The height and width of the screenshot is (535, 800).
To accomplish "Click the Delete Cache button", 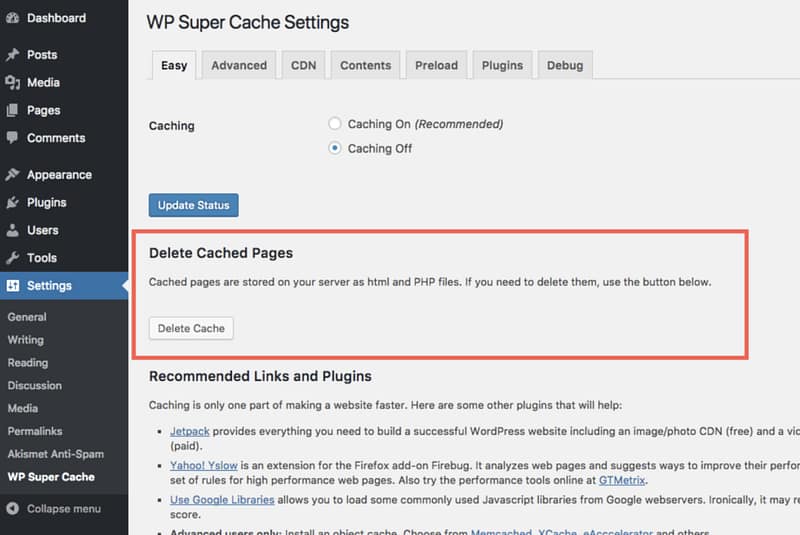I will [191, 328].
